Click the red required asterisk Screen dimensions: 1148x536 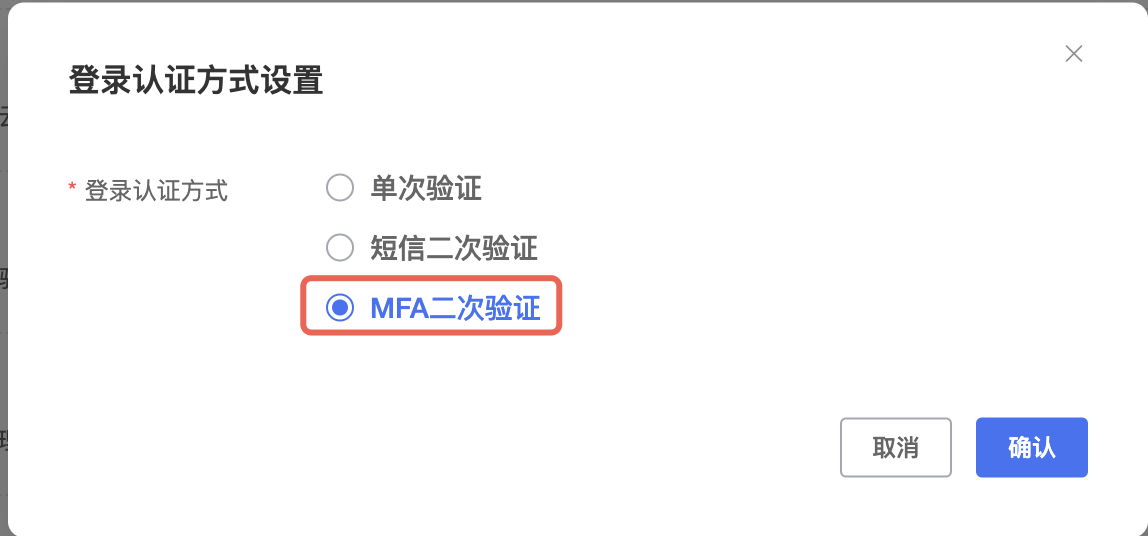[72, 187]
